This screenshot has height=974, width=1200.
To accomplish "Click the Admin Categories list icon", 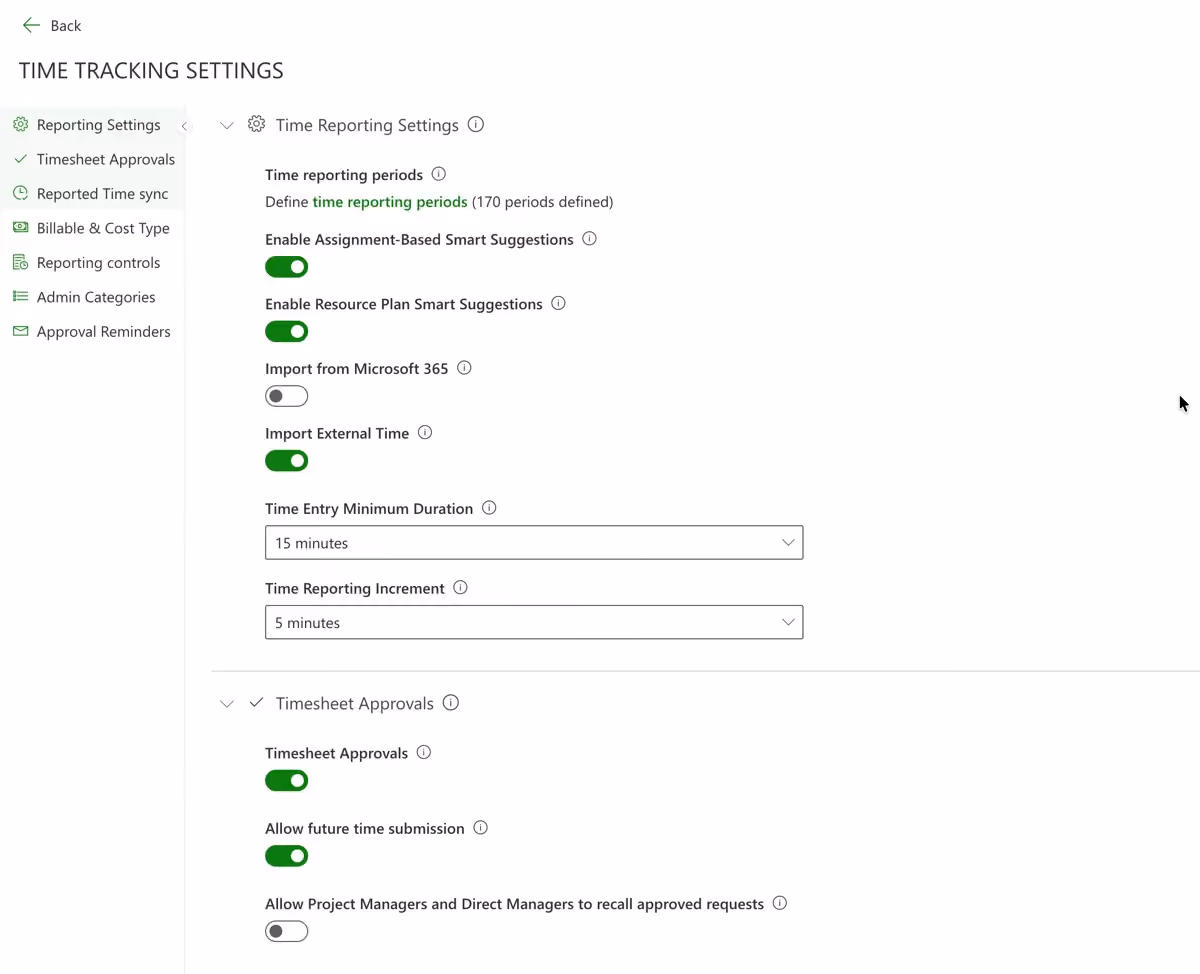I will [x=20, y=297].
